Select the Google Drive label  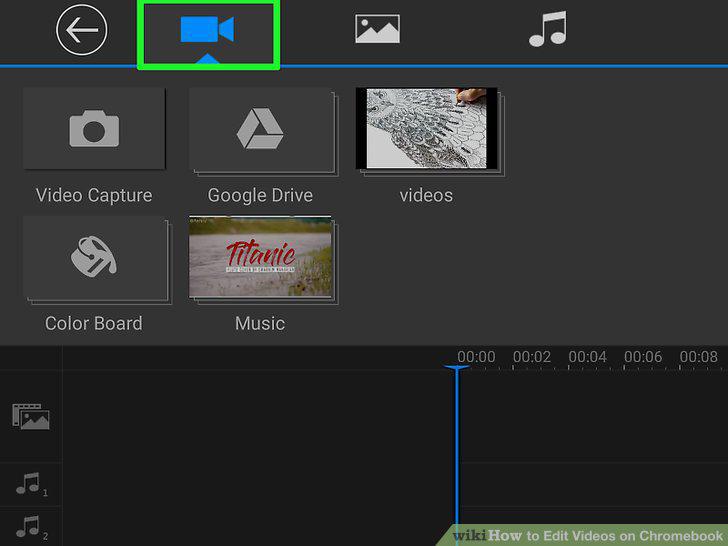(260, 195)
